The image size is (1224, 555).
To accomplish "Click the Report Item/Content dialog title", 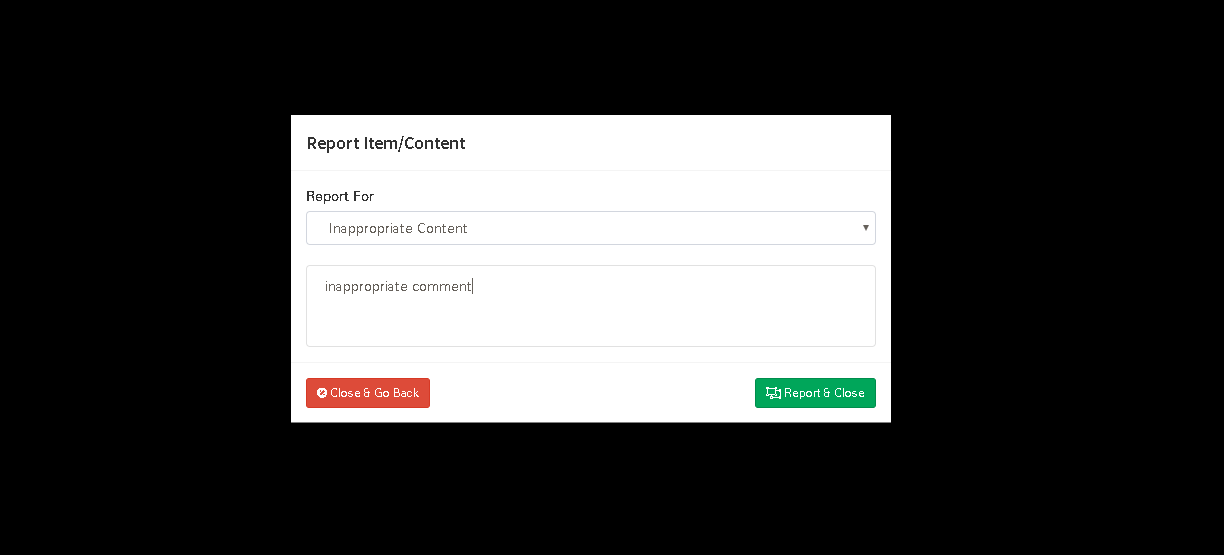I will click(x=386, y=143).
